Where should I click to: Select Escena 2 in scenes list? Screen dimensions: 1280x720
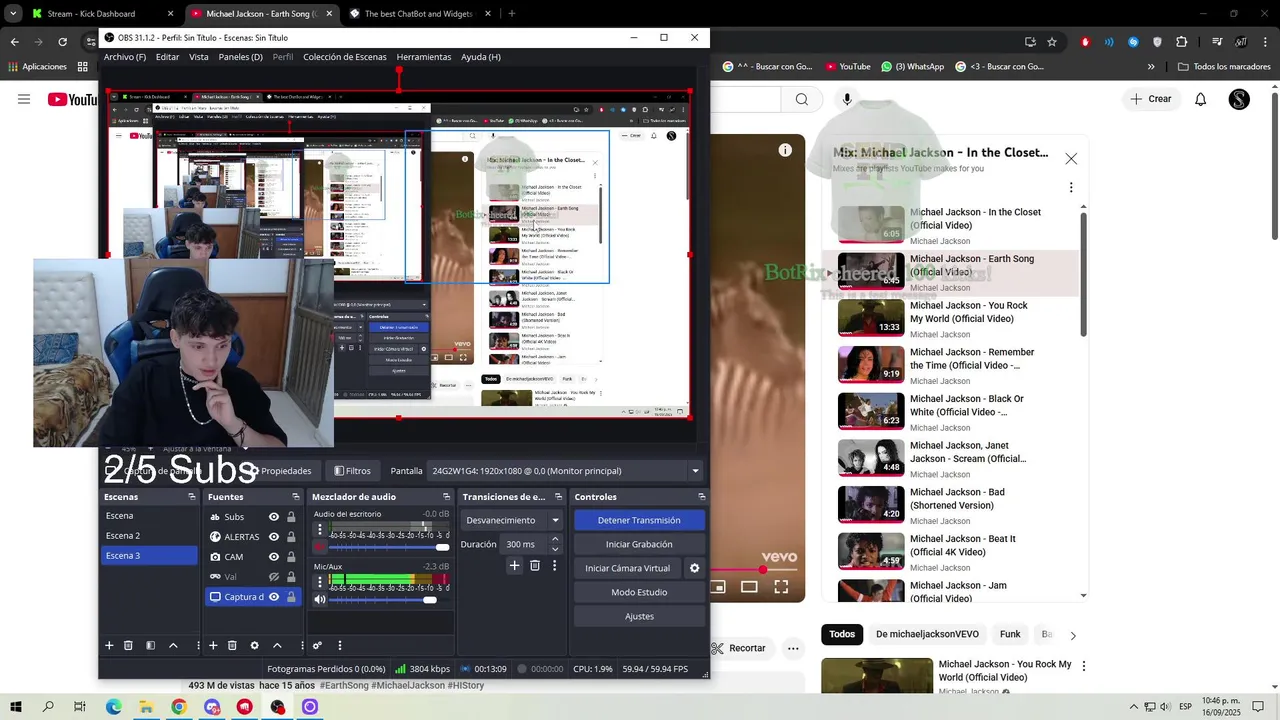[150, 536]
